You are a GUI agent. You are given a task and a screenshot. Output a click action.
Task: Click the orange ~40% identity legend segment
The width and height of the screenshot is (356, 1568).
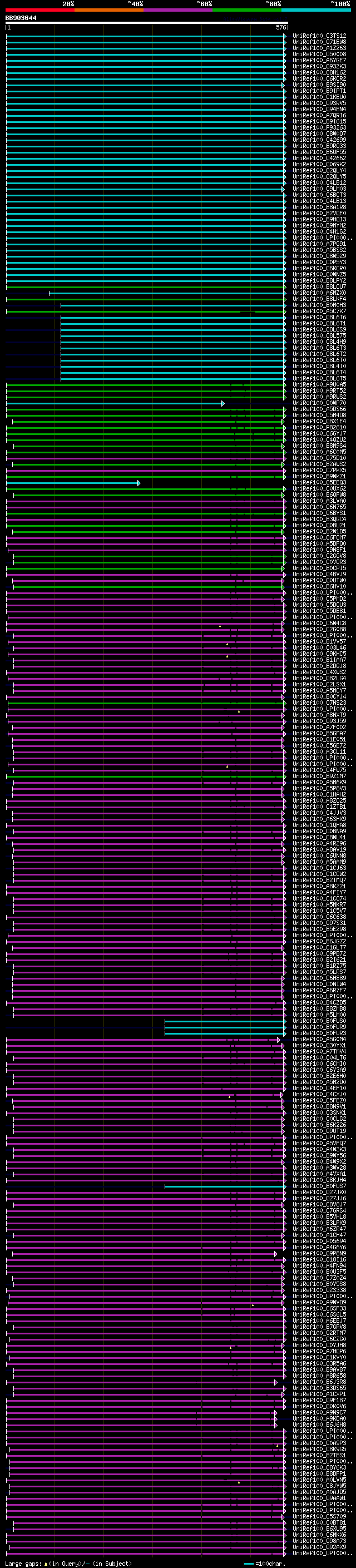click(x=109, y=10)
